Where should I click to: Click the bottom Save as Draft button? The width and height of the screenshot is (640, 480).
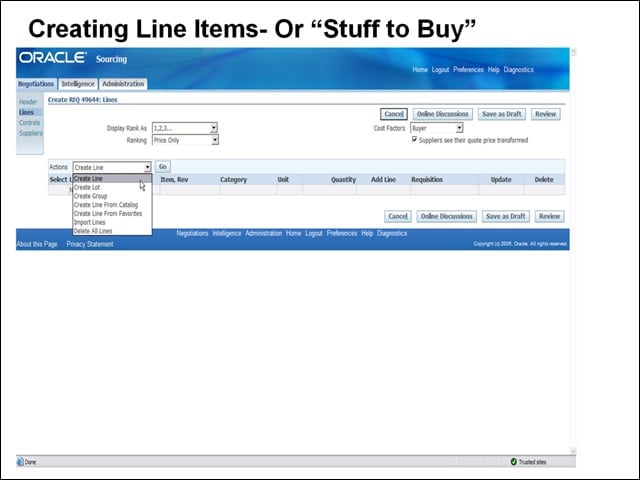[506, 216]
